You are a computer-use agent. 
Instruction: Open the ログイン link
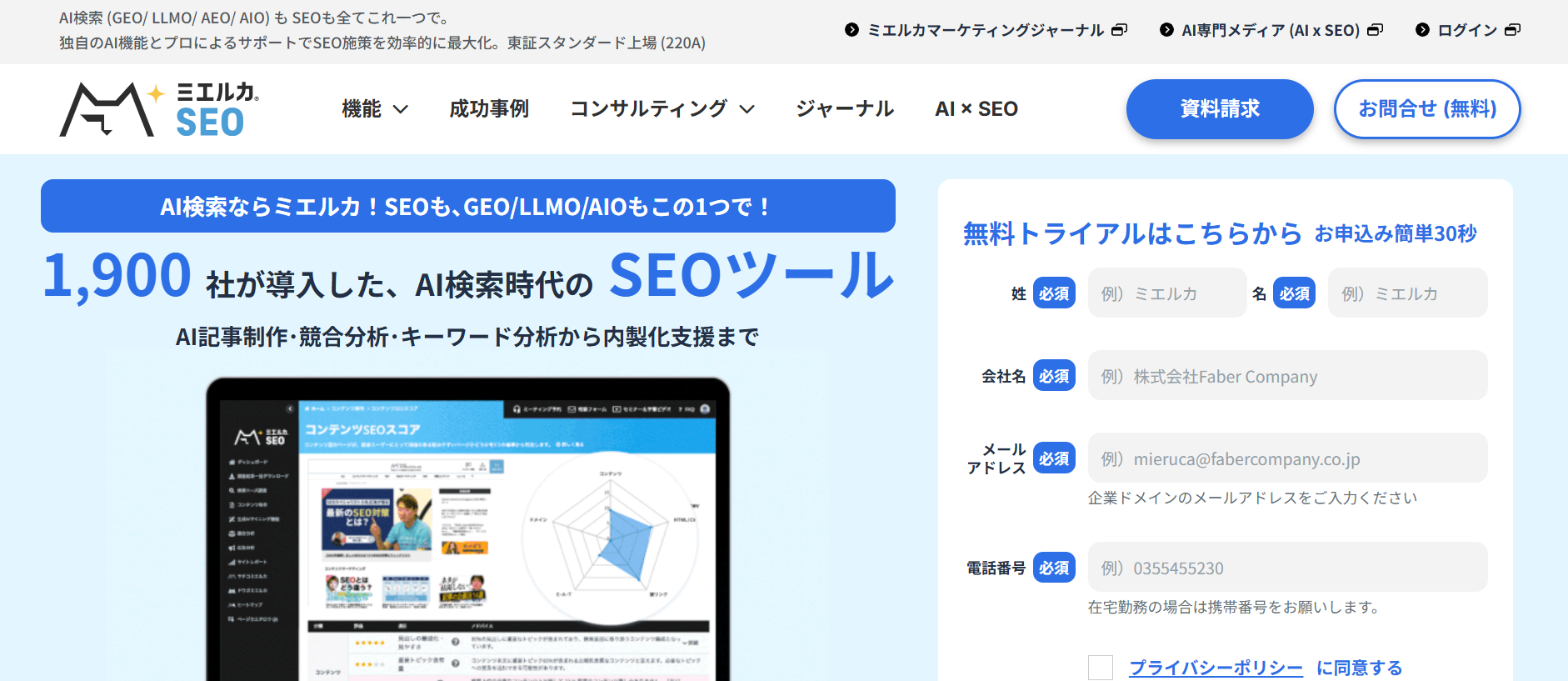tap(1467, 30)
